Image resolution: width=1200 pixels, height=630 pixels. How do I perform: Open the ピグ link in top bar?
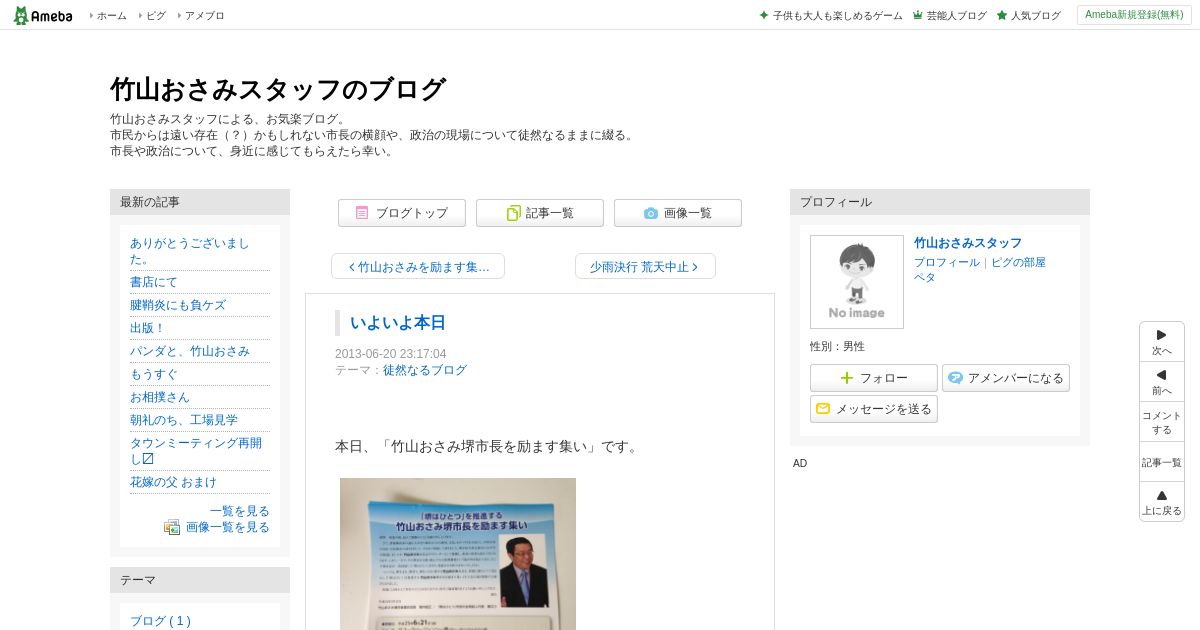156,16
